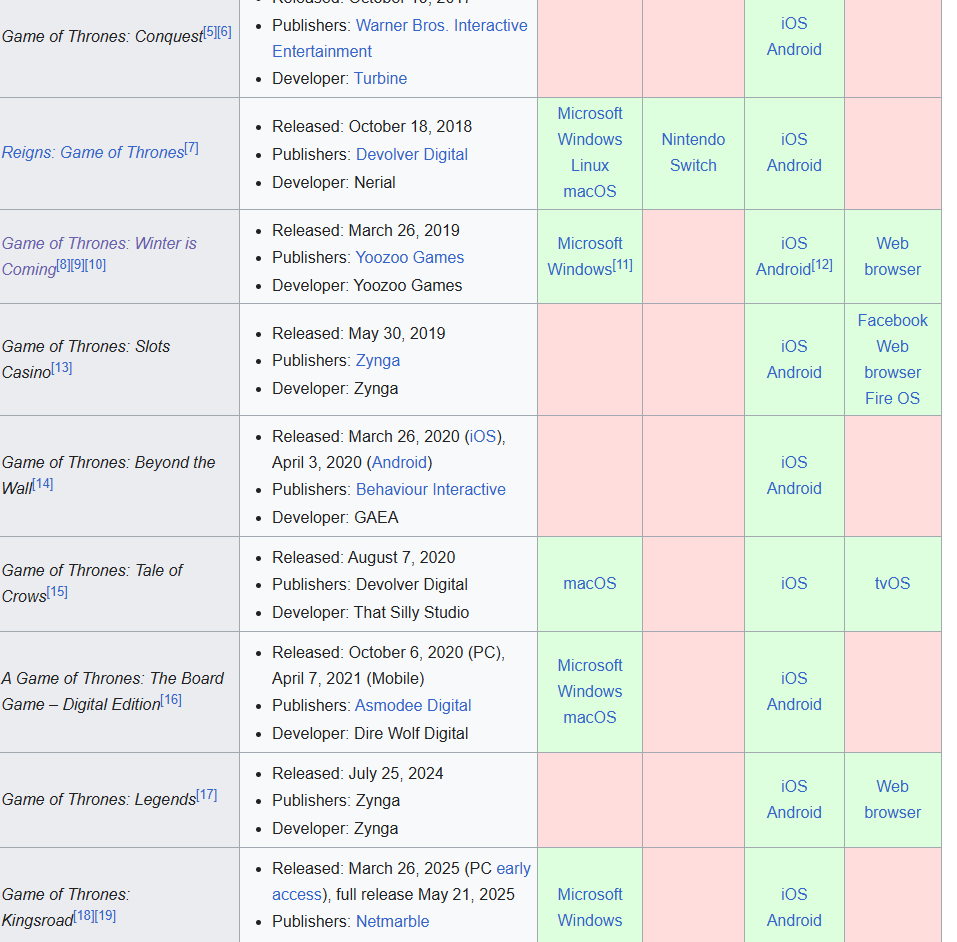Image resolution: width=957 pixels, height=942 pixels.
Task: Open citation [18] after Kingsroad
Action: pos(84,916)
